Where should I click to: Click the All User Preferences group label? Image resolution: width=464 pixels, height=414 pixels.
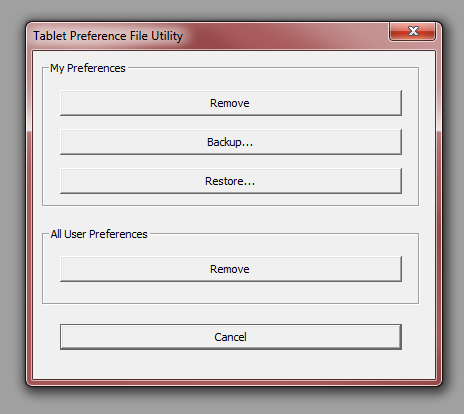99,234
